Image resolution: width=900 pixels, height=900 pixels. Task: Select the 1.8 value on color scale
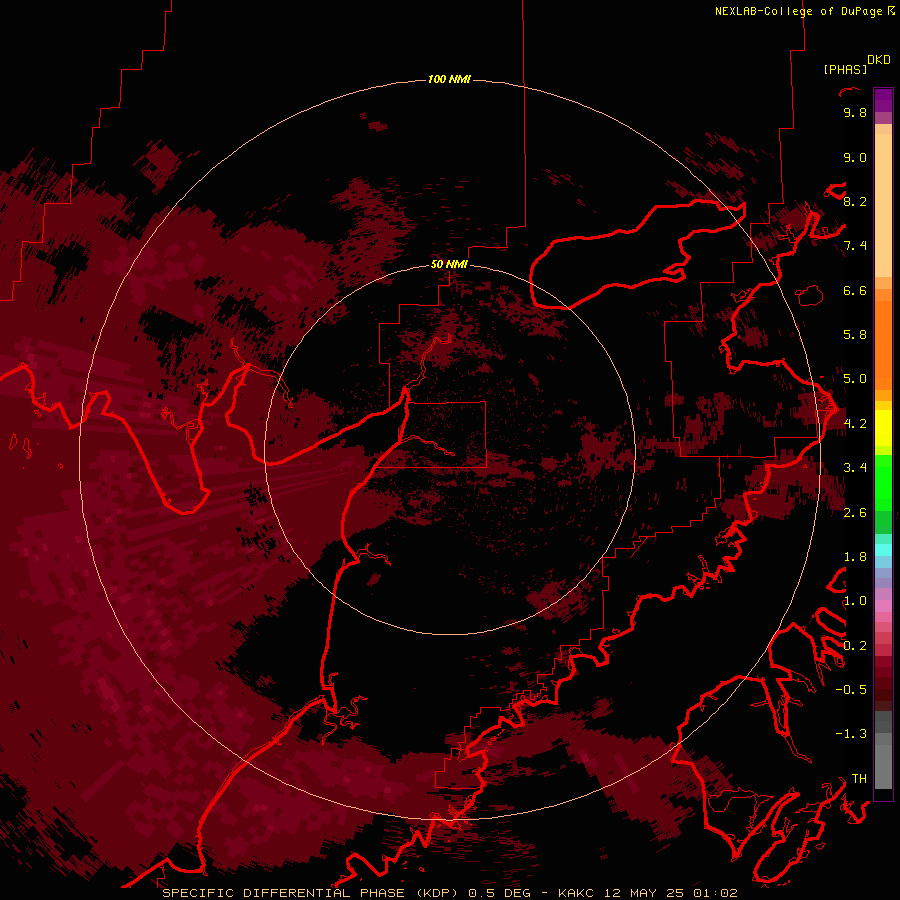(x=855, y=557)
